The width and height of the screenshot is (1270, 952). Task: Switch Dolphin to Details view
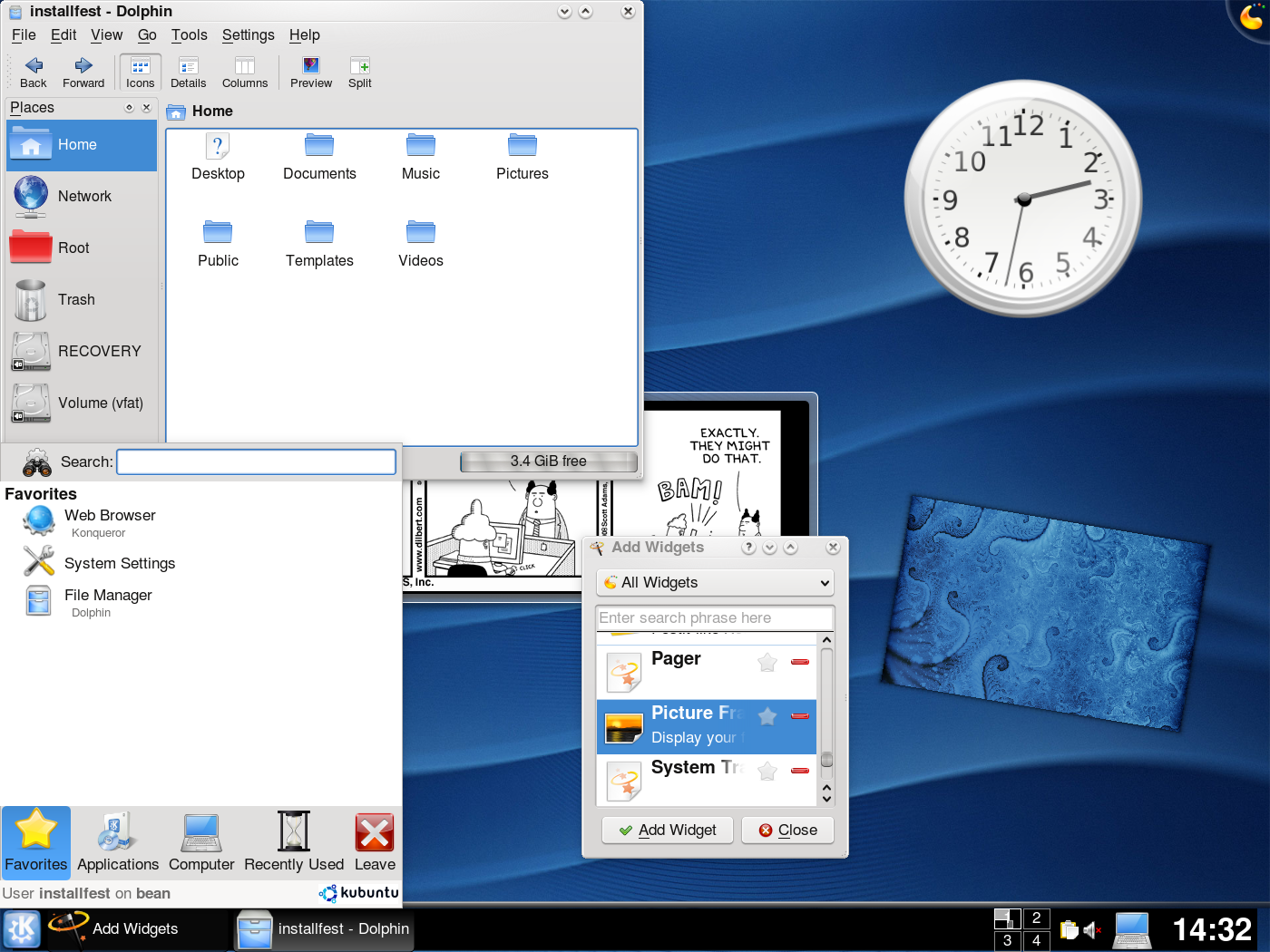tap(188, 72)
